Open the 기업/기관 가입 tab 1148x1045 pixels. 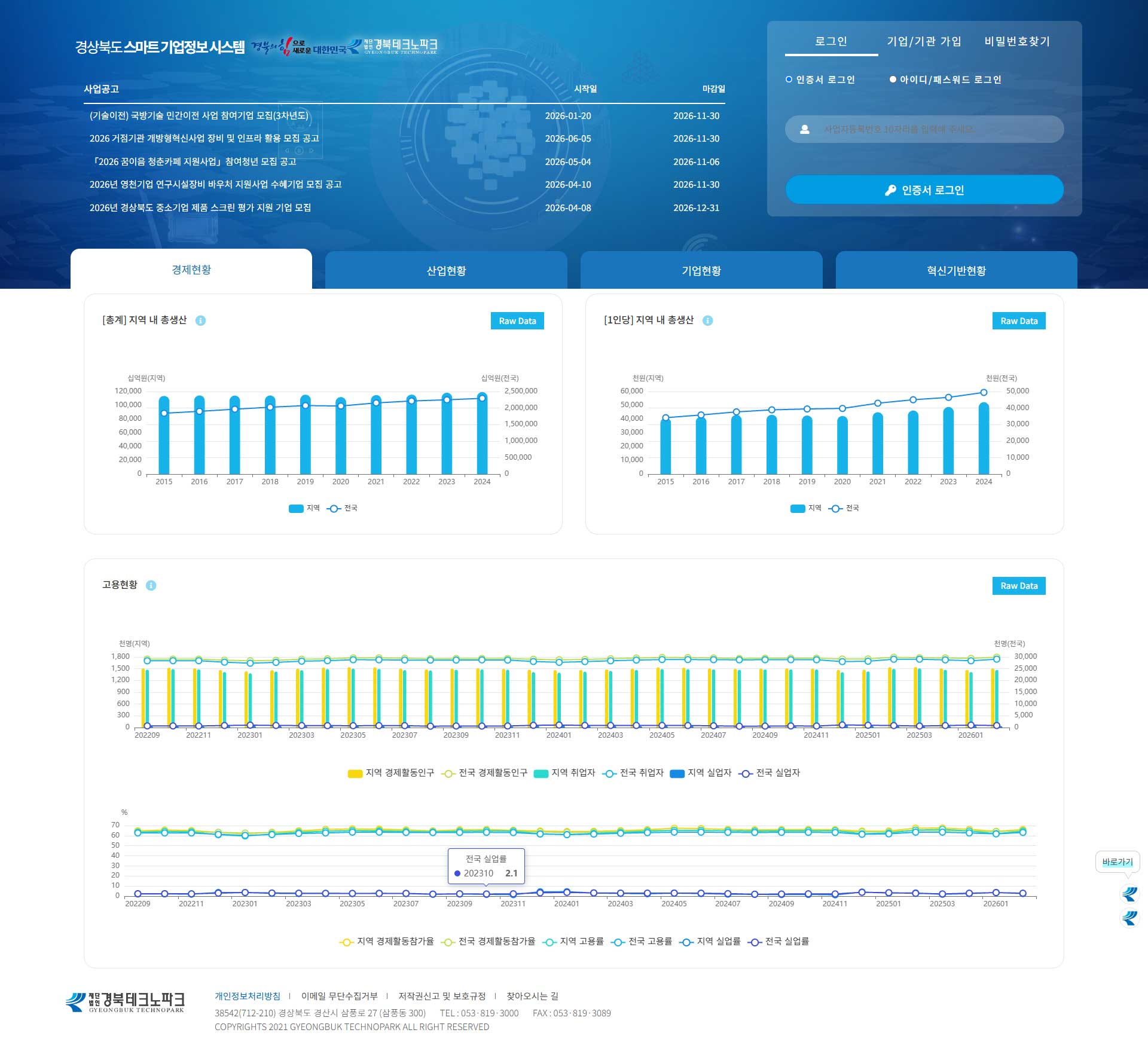[x=924, y=41]
